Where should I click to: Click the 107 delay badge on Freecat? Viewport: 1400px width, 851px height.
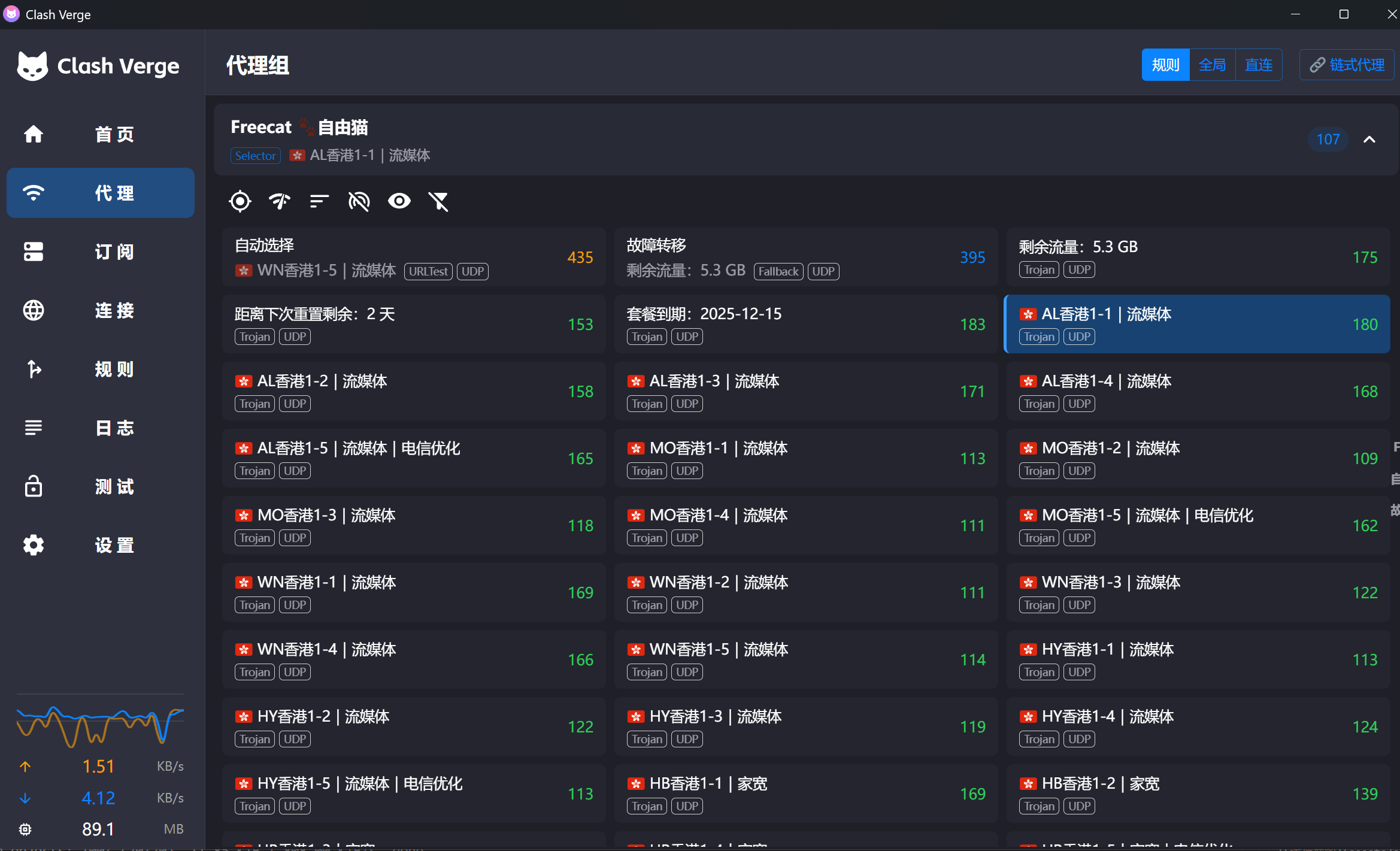tap(1328, 140)
